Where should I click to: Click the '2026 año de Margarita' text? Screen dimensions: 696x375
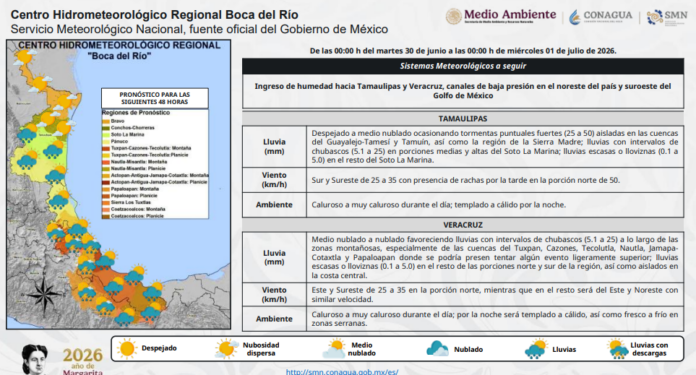pos(83,362)
